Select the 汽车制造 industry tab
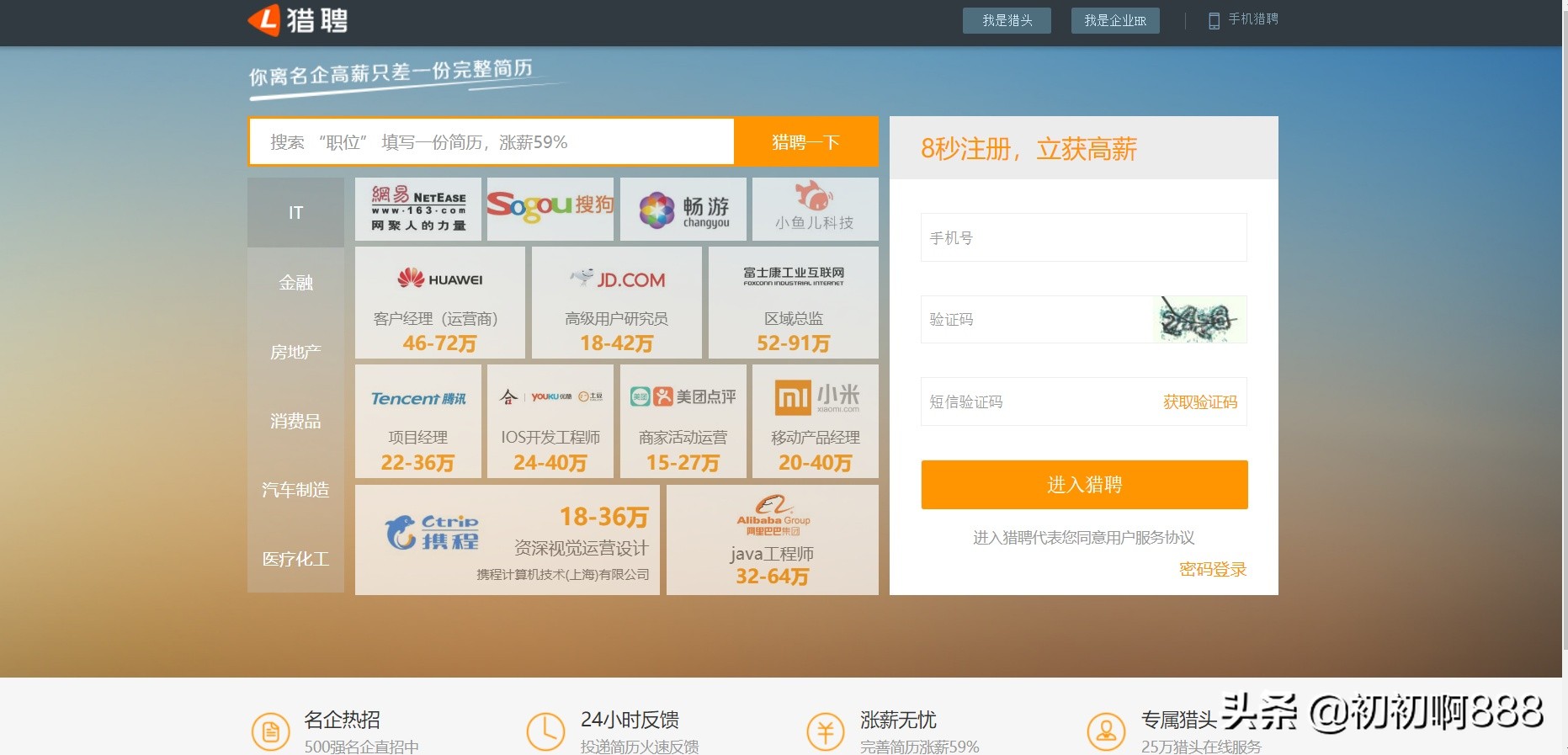 pyautogui.click(x=295, y=490)
